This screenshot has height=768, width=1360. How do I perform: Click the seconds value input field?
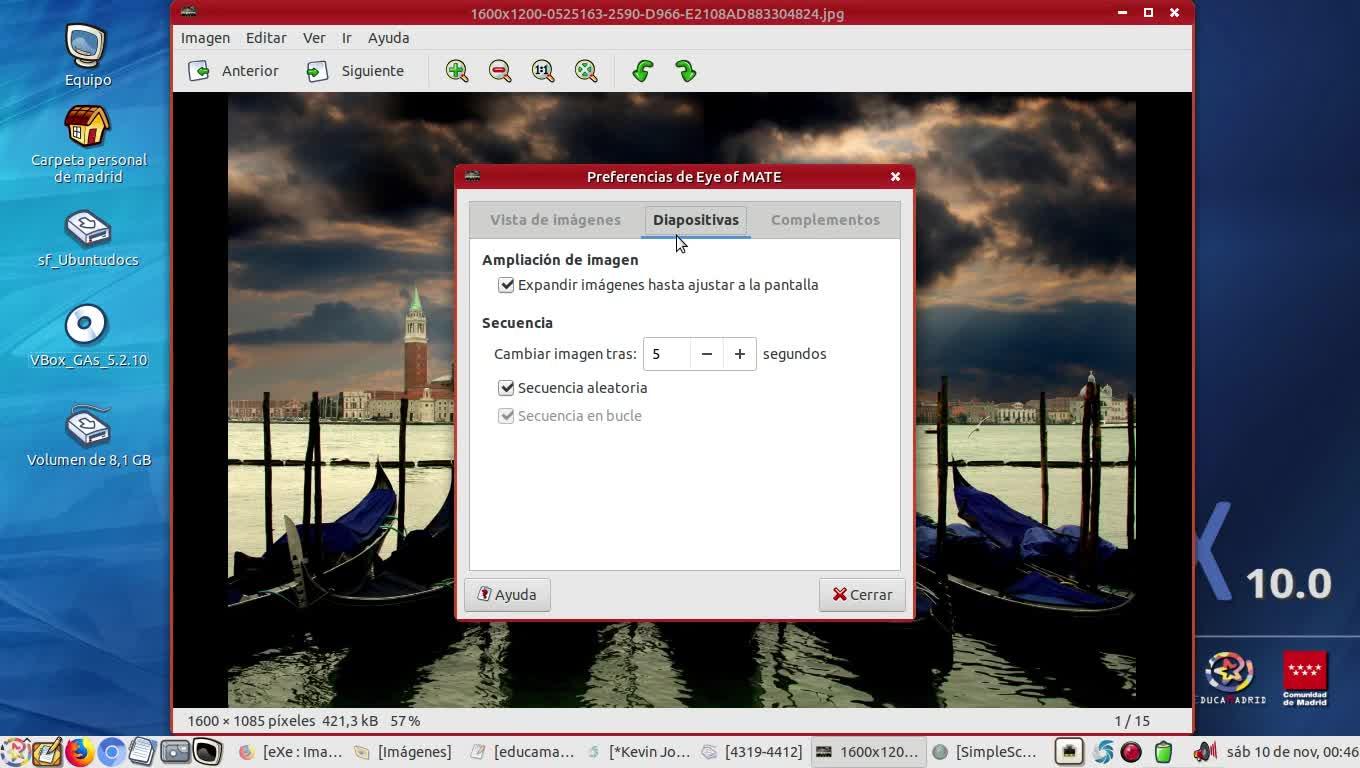tap(667, 354)
